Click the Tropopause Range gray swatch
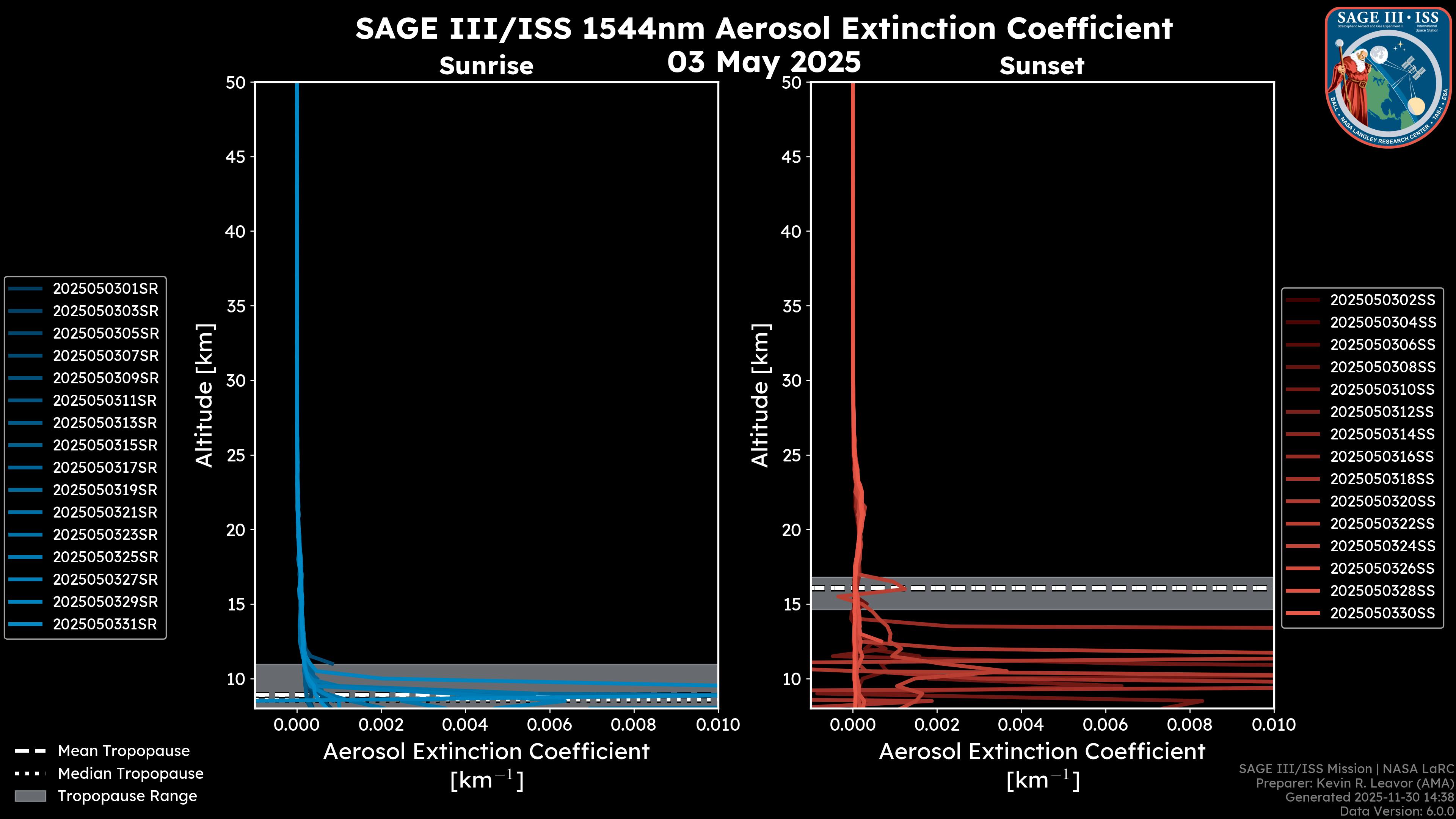The image size is (1456, 819). tap(30, 796)
